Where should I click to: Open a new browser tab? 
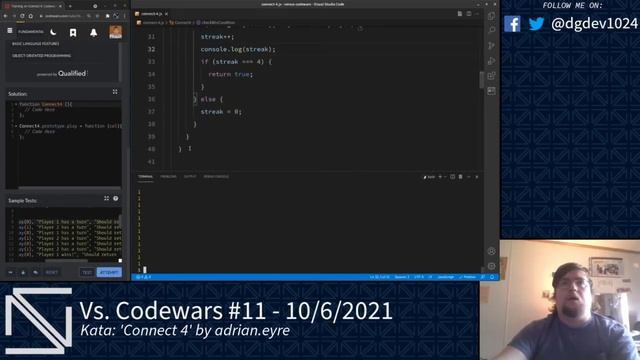pyautogui.click(x=70, y=6)
